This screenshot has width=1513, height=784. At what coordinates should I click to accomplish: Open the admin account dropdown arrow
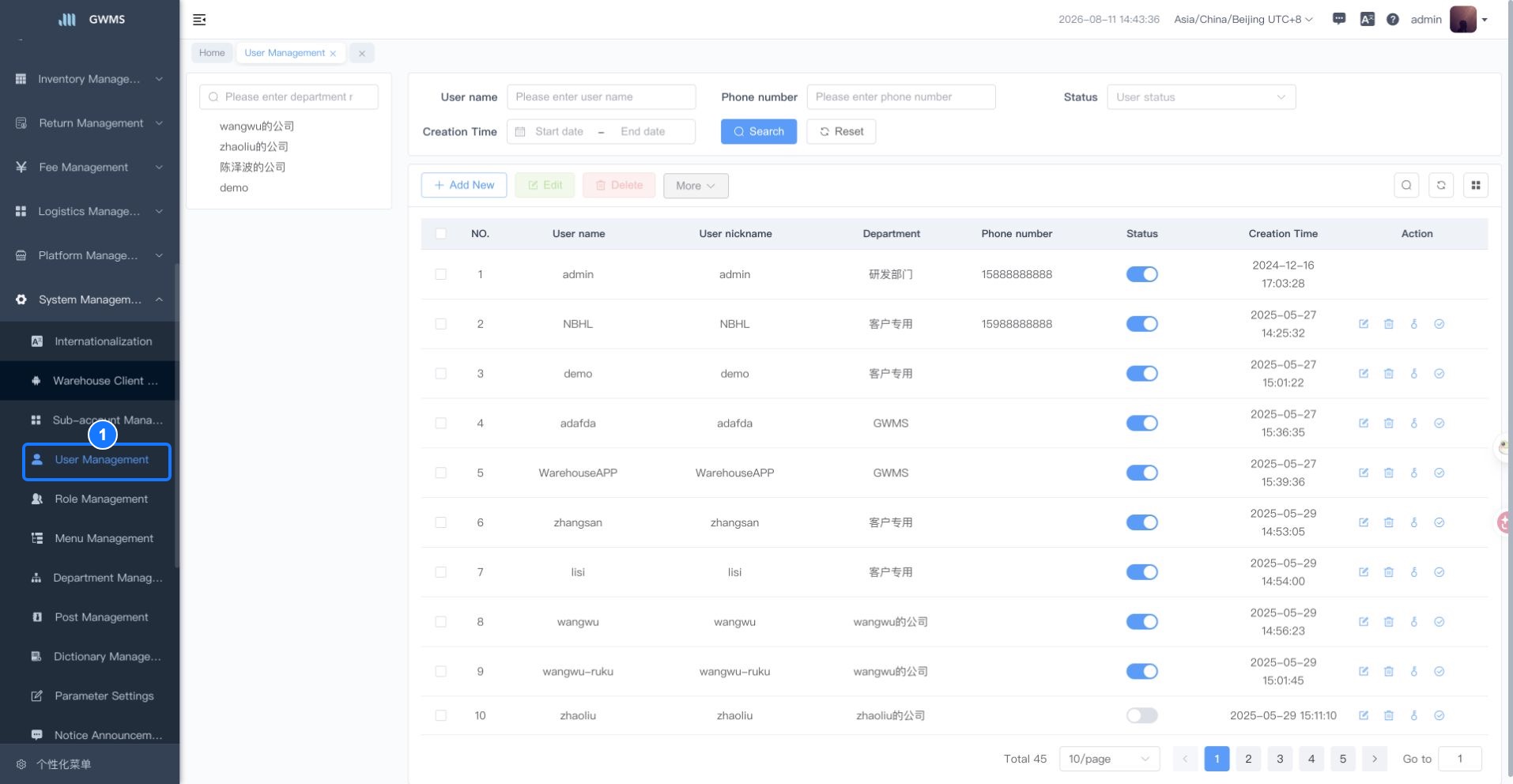pyautogui.click(x=1485, y=20)
